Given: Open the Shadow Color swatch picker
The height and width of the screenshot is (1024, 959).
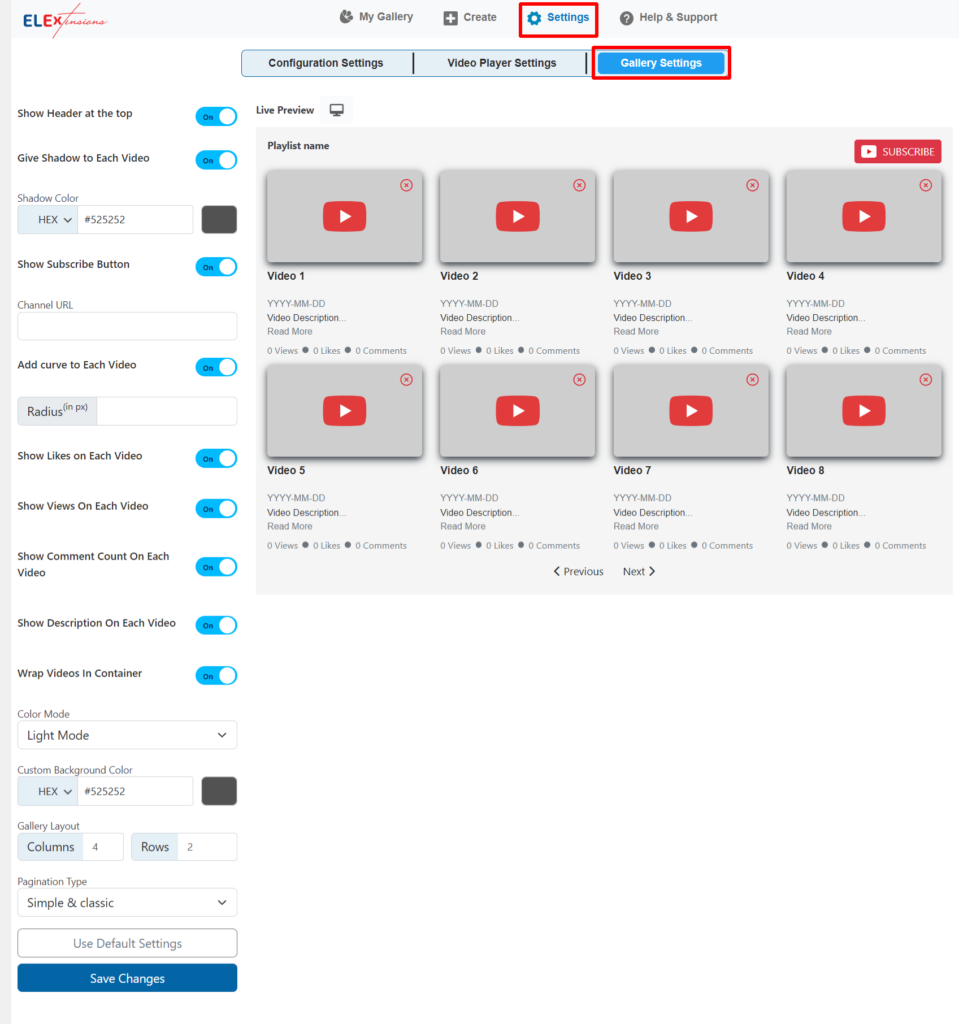Looking at the screenshot, I should point(219,220).
